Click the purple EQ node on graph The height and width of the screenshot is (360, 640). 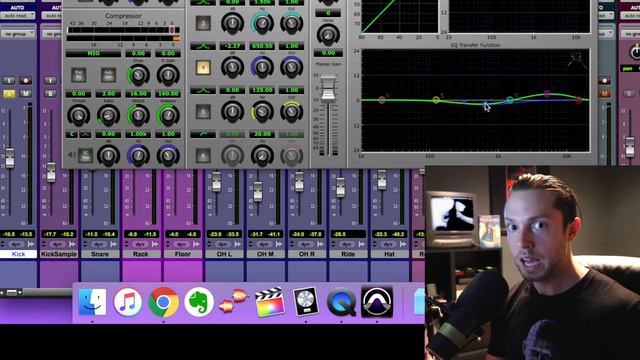tap(547, 94)
